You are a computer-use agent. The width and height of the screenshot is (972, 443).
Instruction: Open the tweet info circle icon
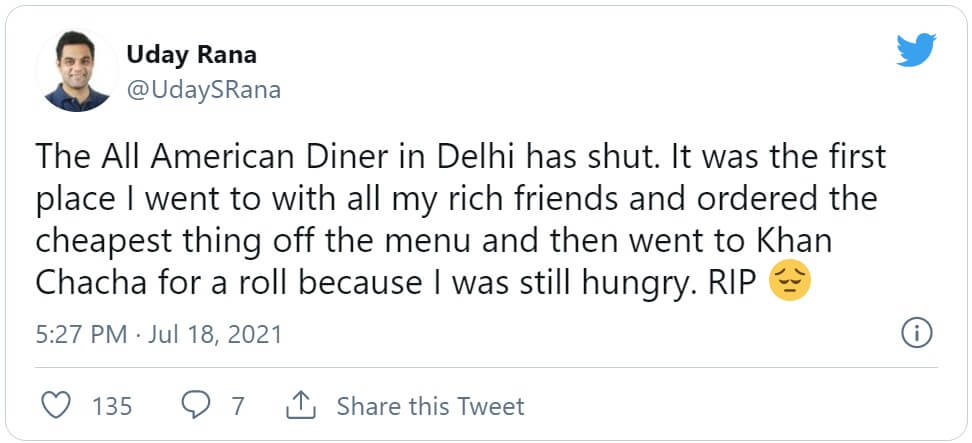point(917,333)
